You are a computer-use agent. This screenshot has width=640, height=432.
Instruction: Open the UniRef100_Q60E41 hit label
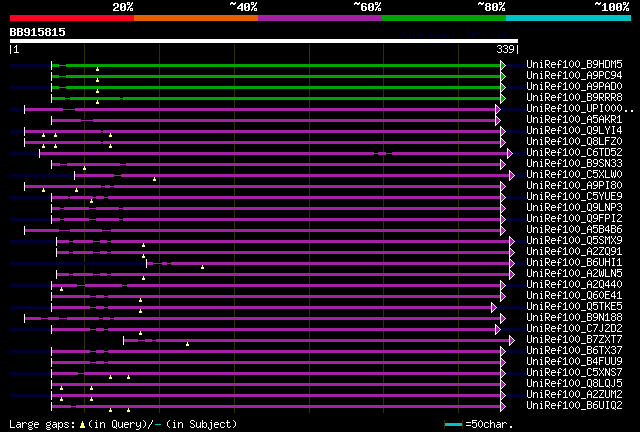coord(574,296)
